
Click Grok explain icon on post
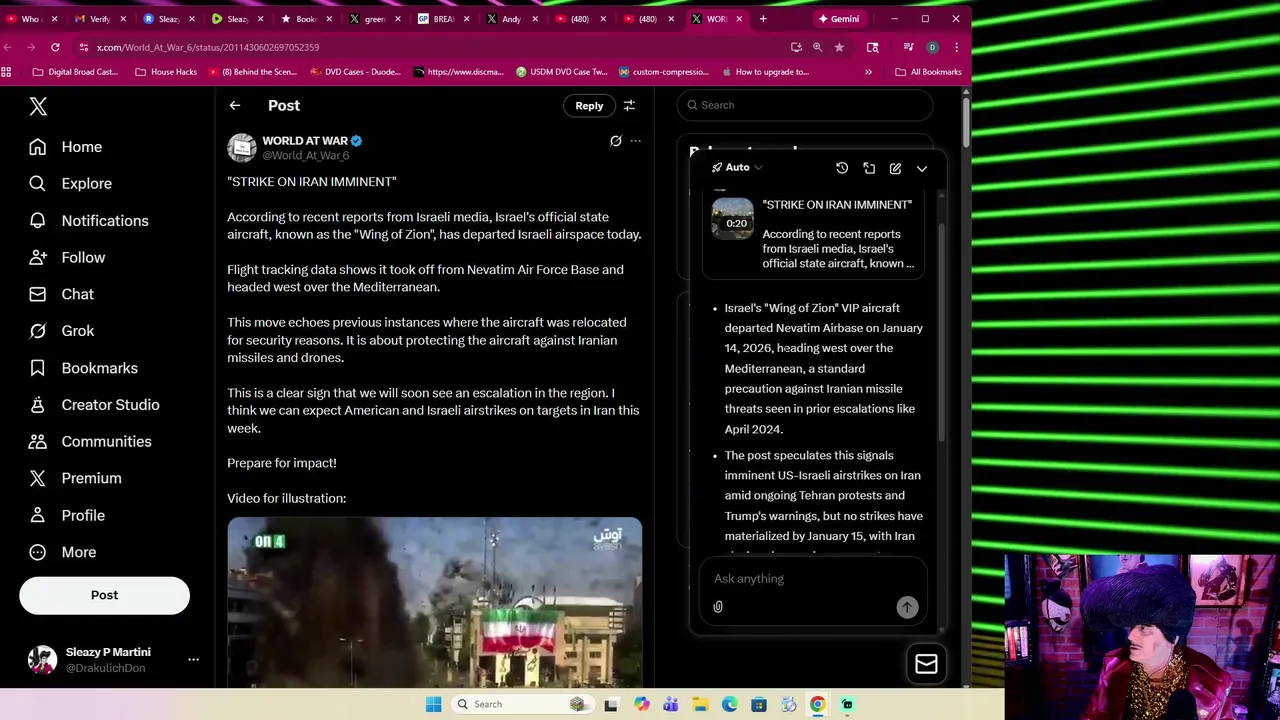616,141
